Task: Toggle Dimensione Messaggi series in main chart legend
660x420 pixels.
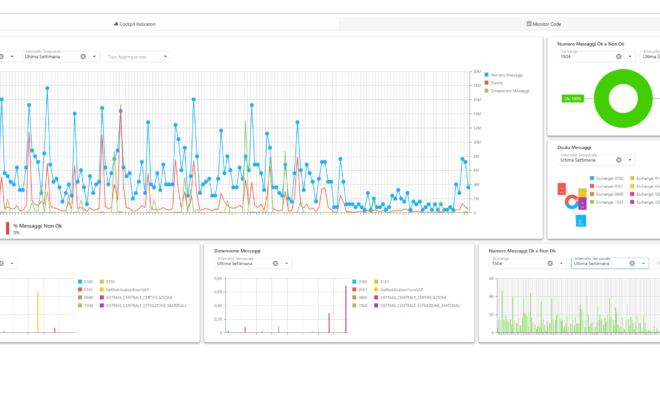Action: 507,91
